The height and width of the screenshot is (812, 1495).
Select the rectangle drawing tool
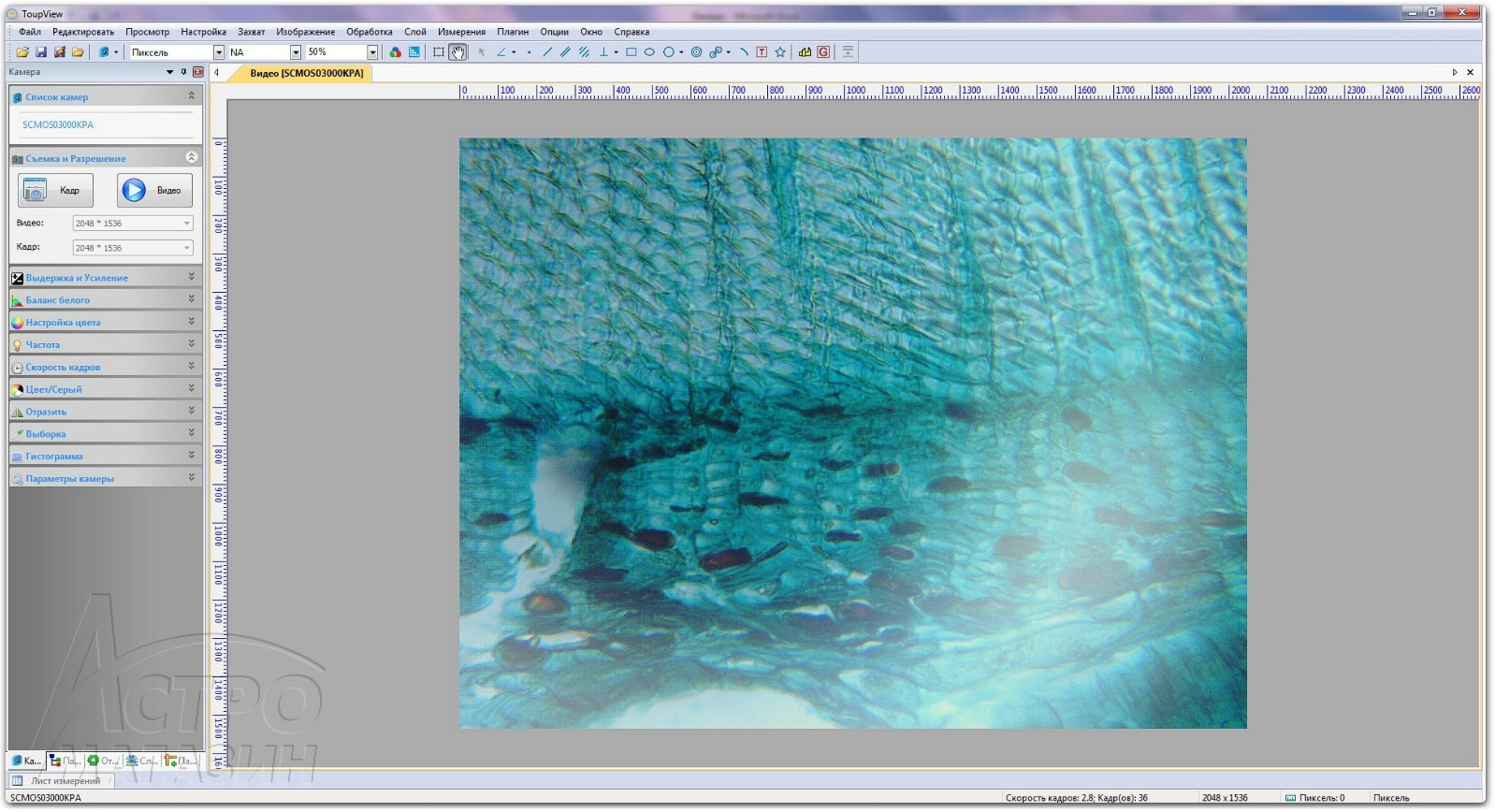[631, 52]
